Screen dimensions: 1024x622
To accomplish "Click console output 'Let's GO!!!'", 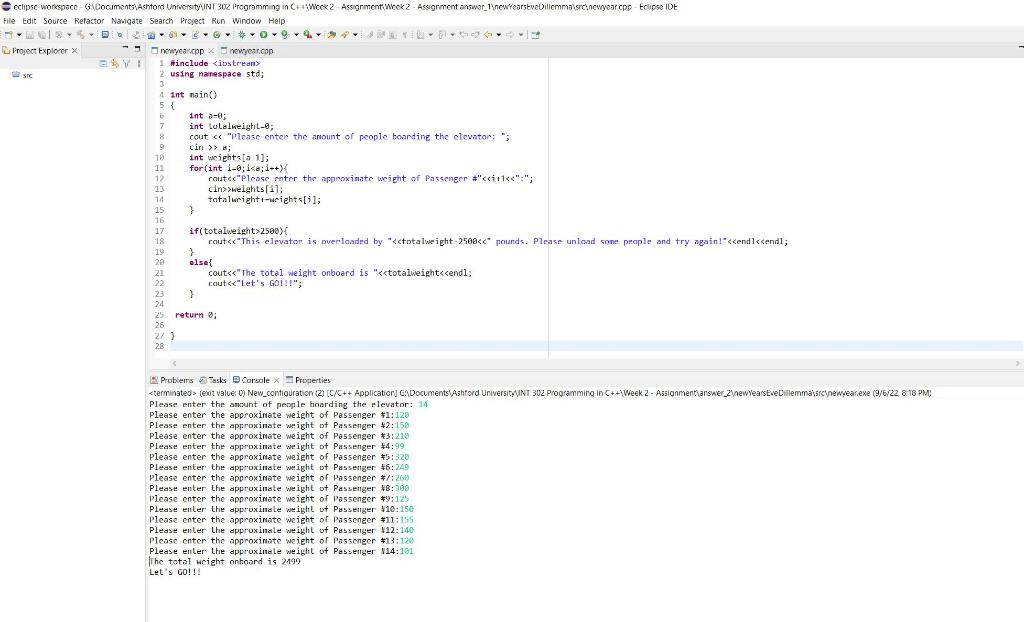I will [175, 572].
